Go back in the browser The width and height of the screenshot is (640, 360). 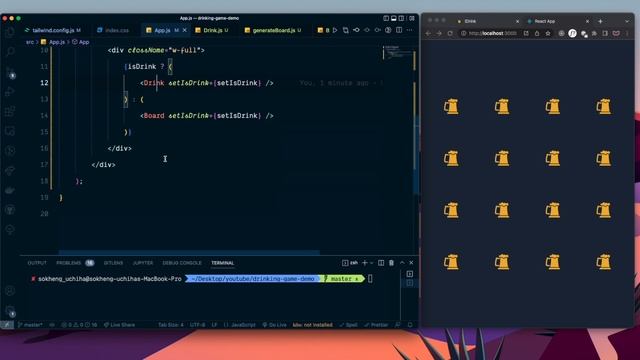428,33
